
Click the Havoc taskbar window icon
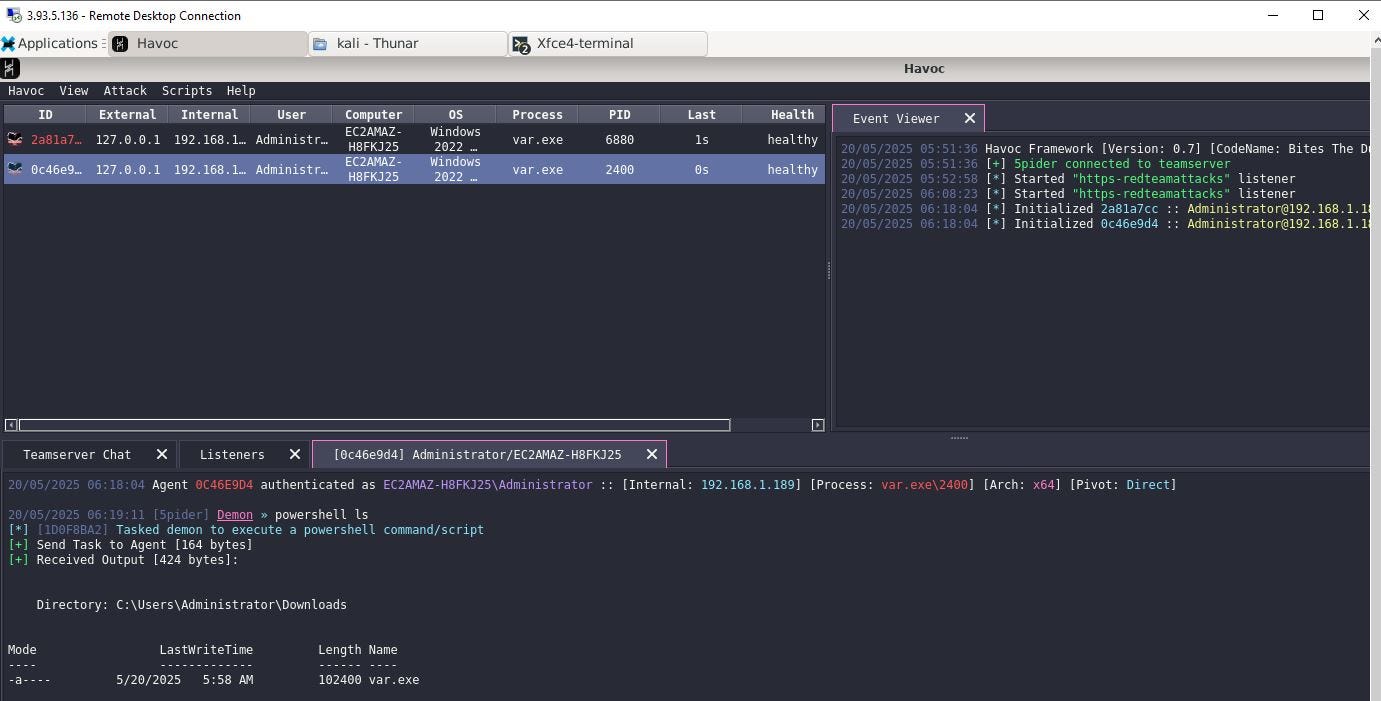(120, 43)
